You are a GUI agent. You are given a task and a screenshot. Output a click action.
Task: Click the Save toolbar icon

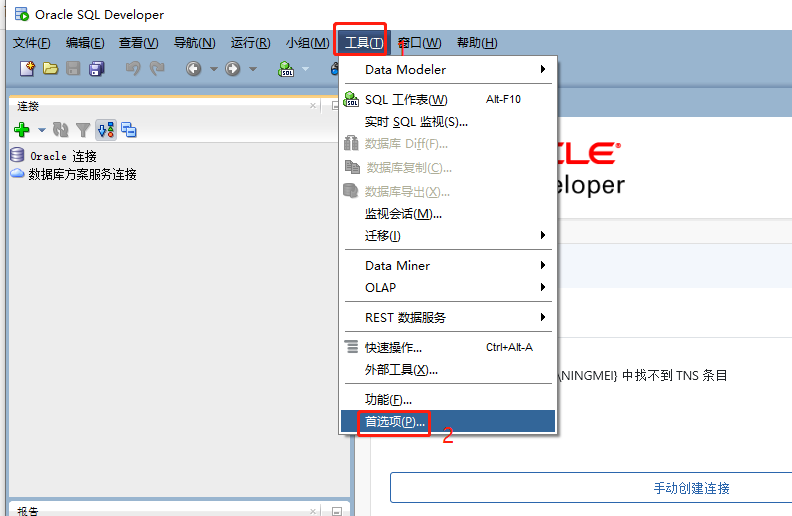click(73, 69)
